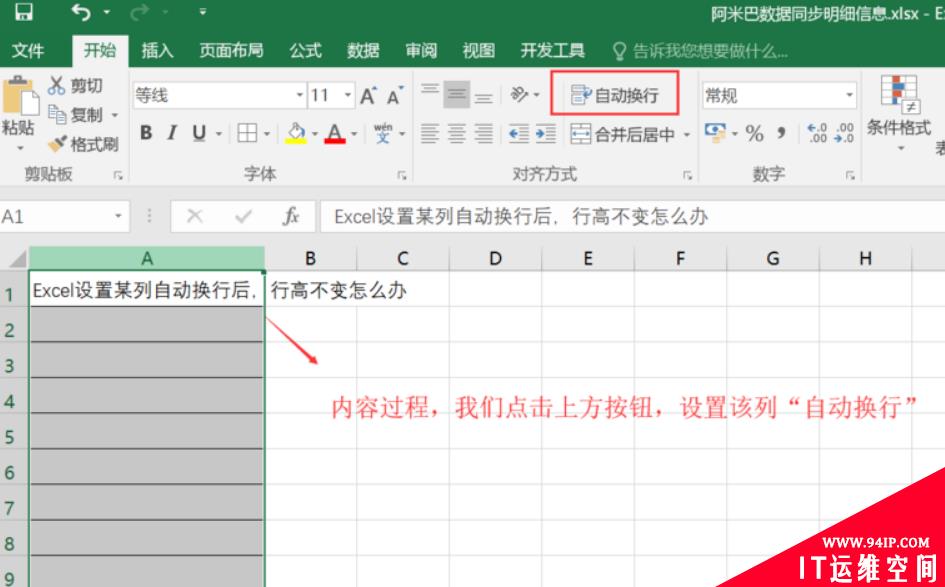
Task: Expand underline style options arrow
Action: 219,134
